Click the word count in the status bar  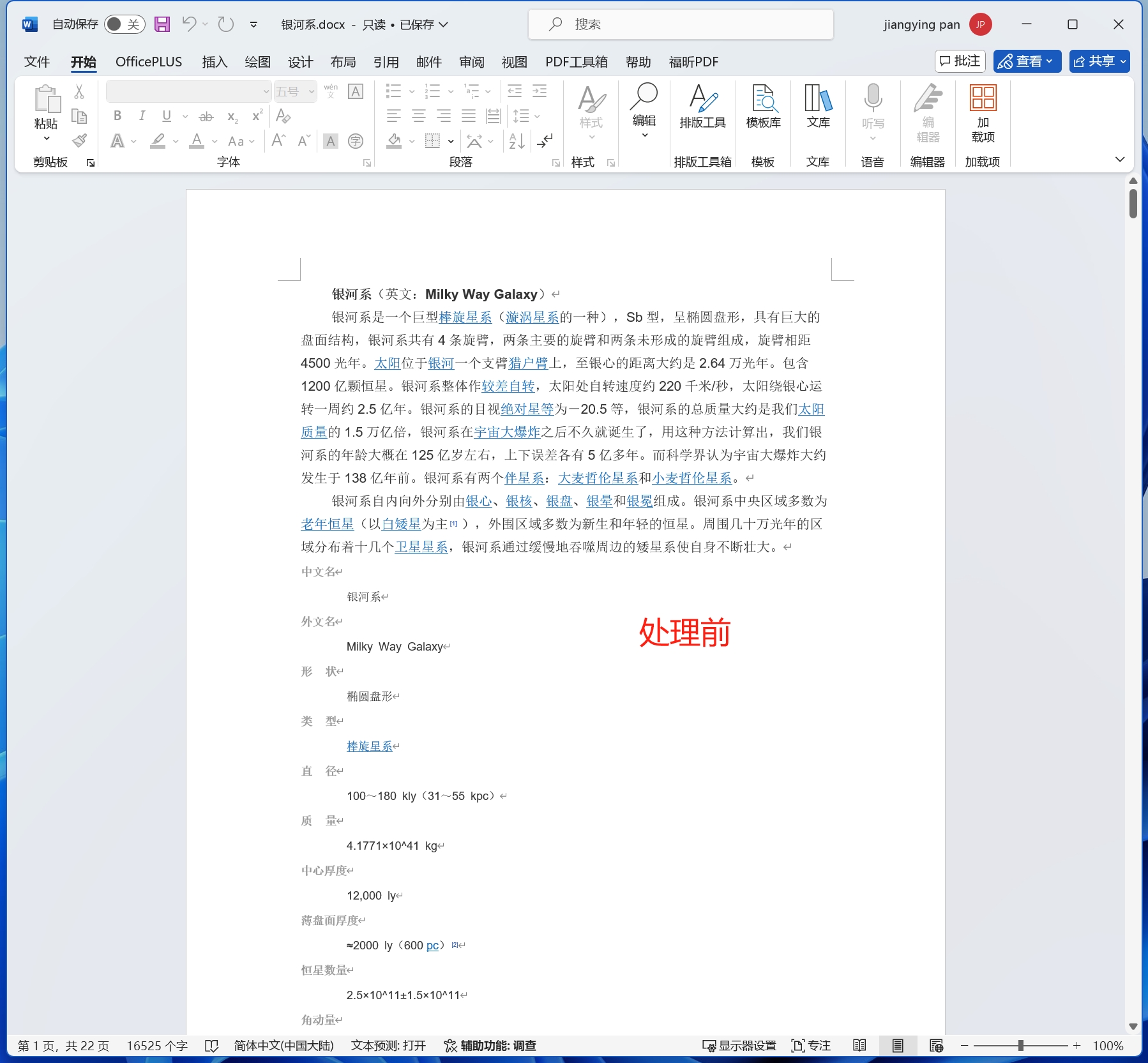click(156, 1045)
